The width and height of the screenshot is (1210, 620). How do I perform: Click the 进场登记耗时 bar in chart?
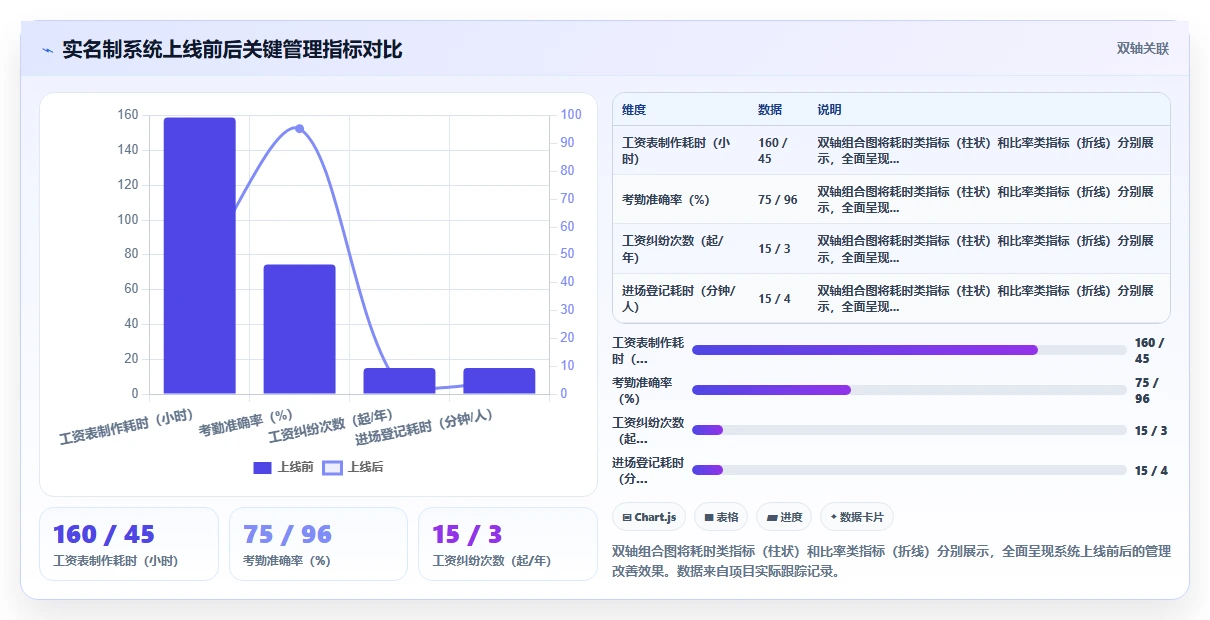[500, 381]
